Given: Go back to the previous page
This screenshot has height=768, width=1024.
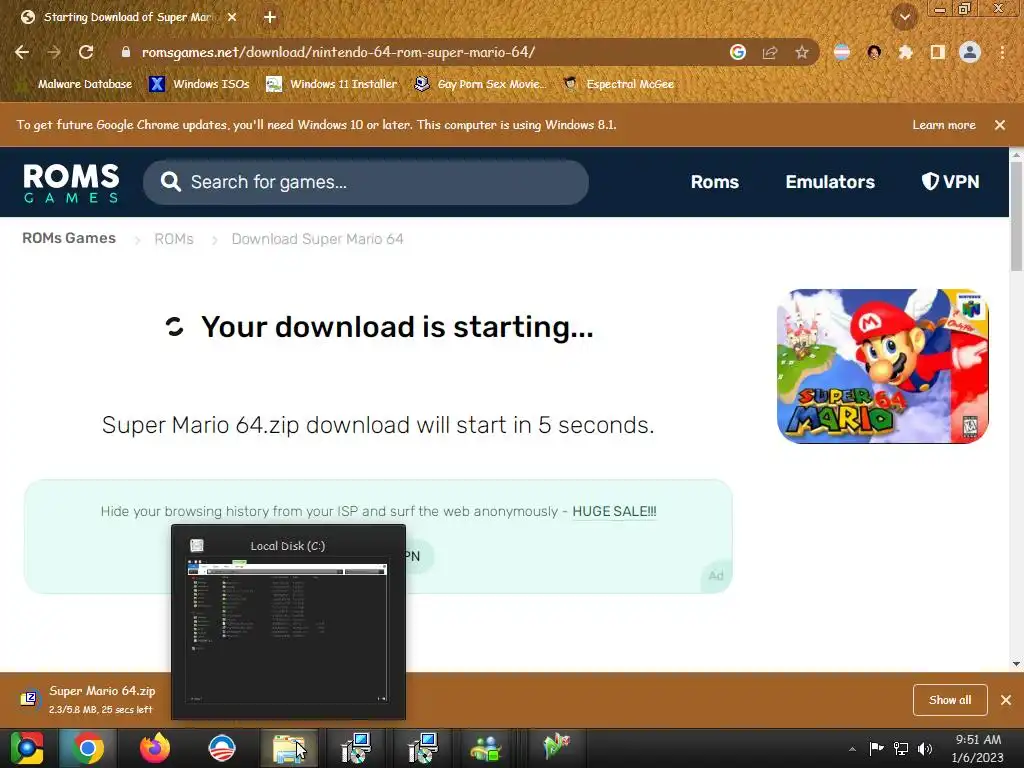Looking at the screenshot, I should 22,52.
